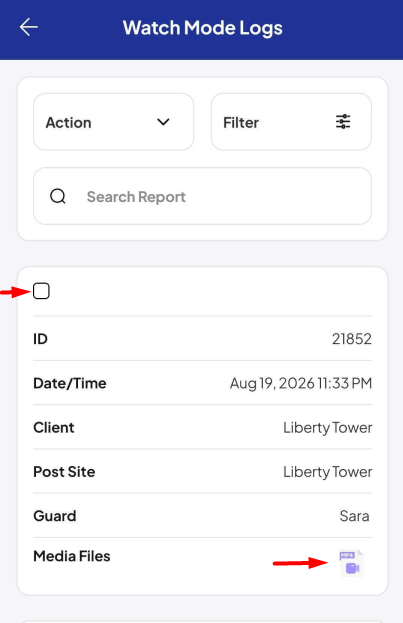
Task: Expand the Action dropdown chevron
Action: click(x=163, y=122)
